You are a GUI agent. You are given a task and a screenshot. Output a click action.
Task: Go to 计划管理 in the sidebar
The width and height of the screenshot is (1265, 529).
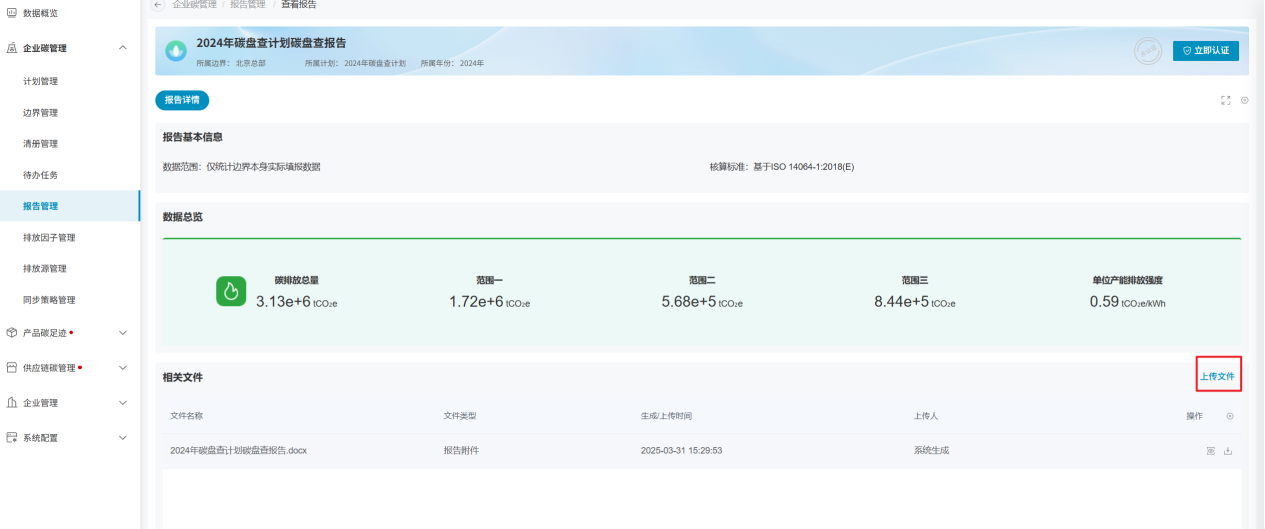41,81
